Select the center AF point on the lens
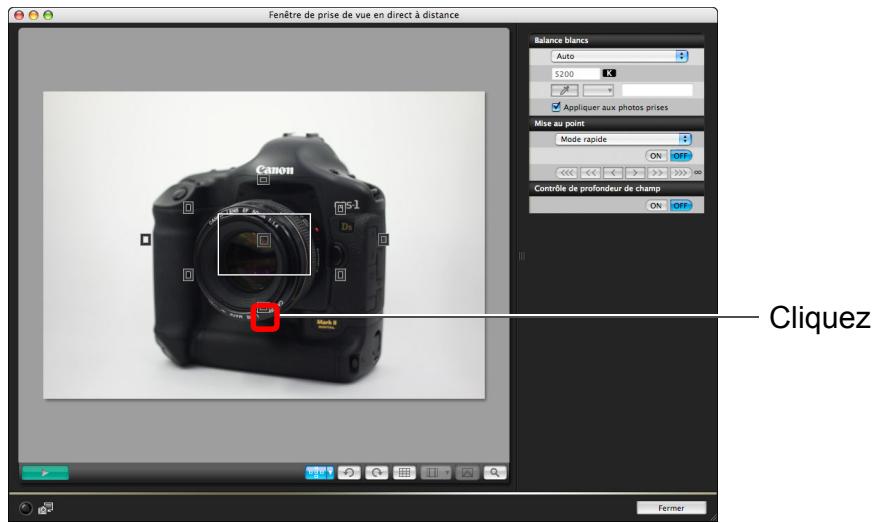Viewport: 876px width, 523px height. (264, 240)
